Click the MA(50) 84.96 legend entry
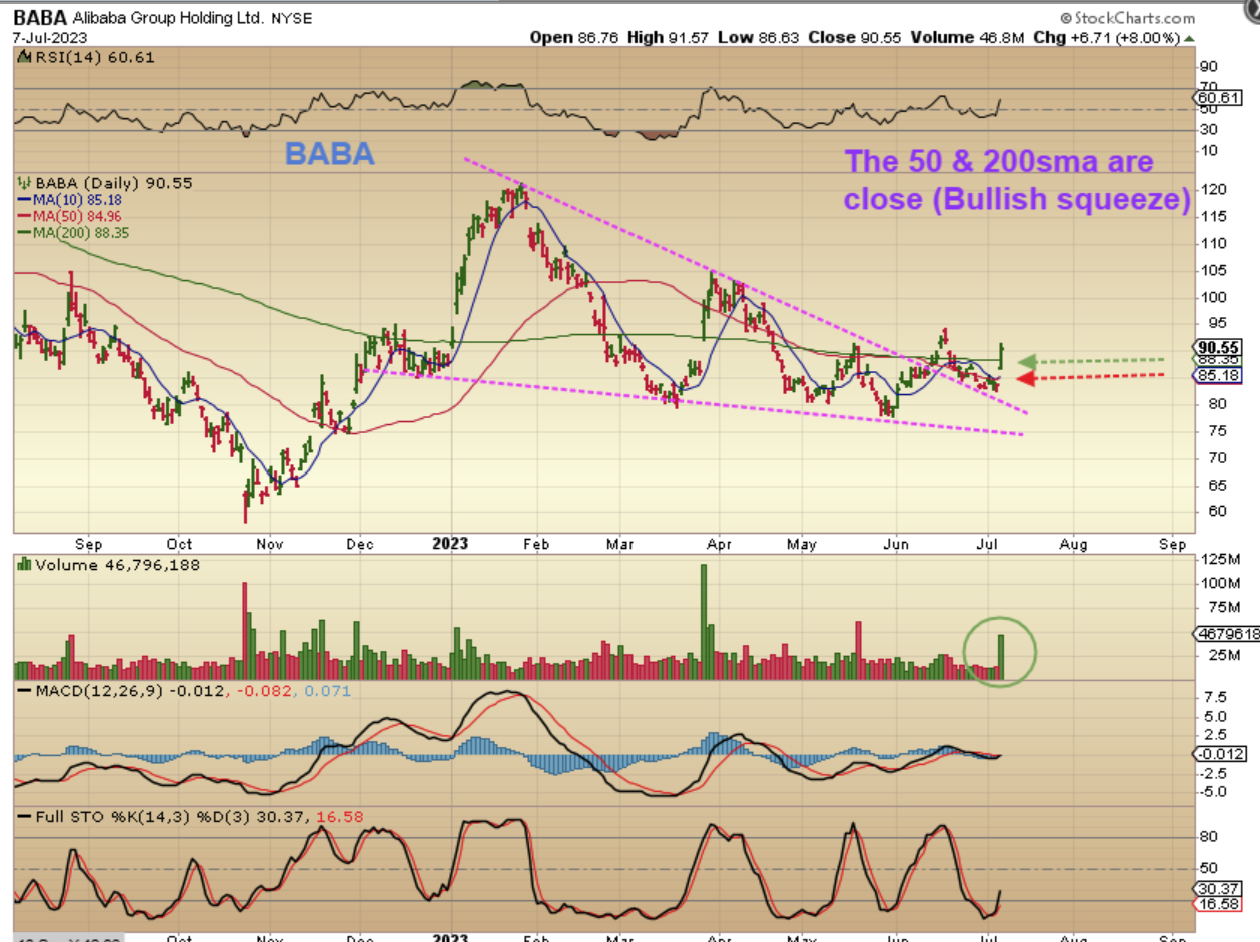Screen dimensions: 1260x942 pos(77,216)
